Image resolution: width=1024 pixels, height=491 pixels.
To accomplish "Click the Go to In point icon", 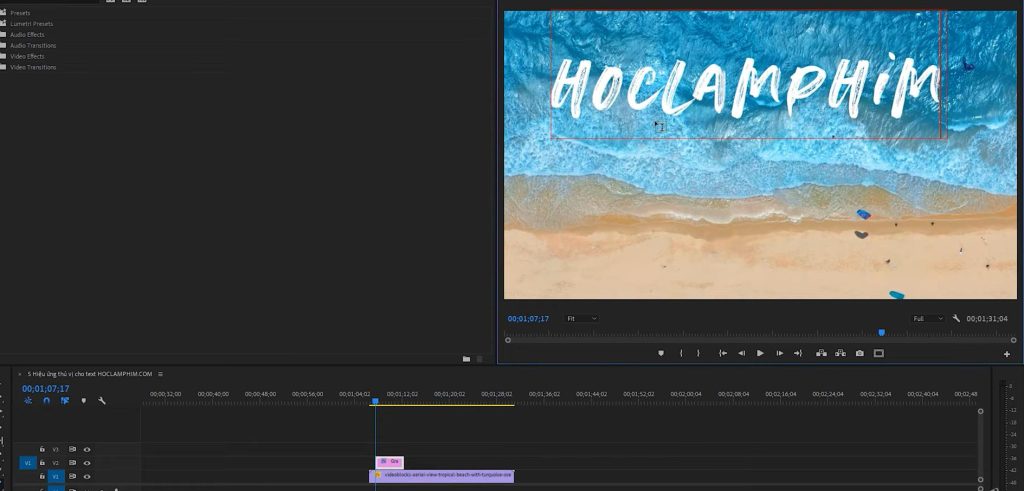I will coord(722,353).
